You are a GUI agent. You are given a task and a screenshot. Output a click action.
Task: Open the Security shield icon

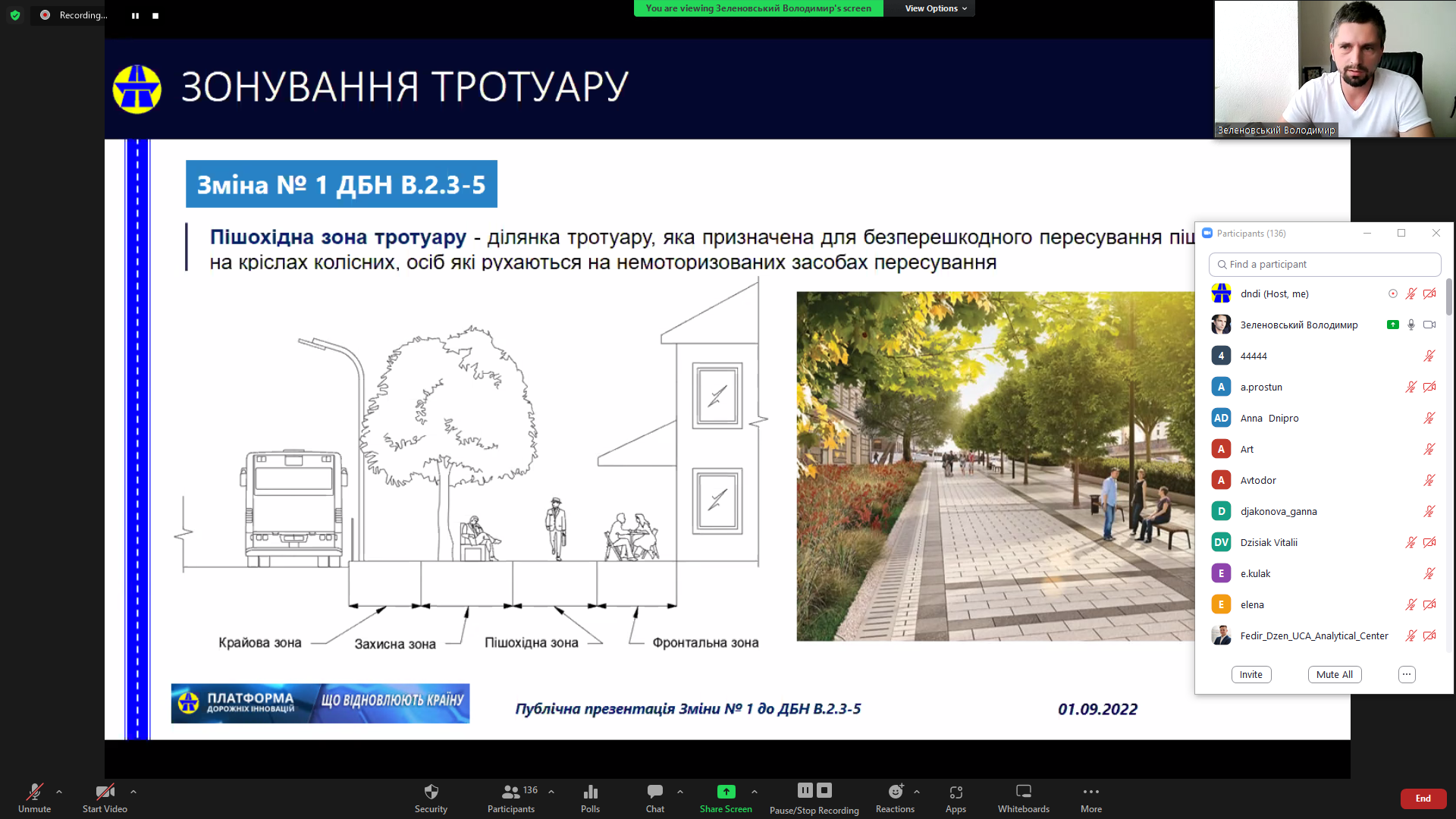pyautogui.click(x=431, y=792)
